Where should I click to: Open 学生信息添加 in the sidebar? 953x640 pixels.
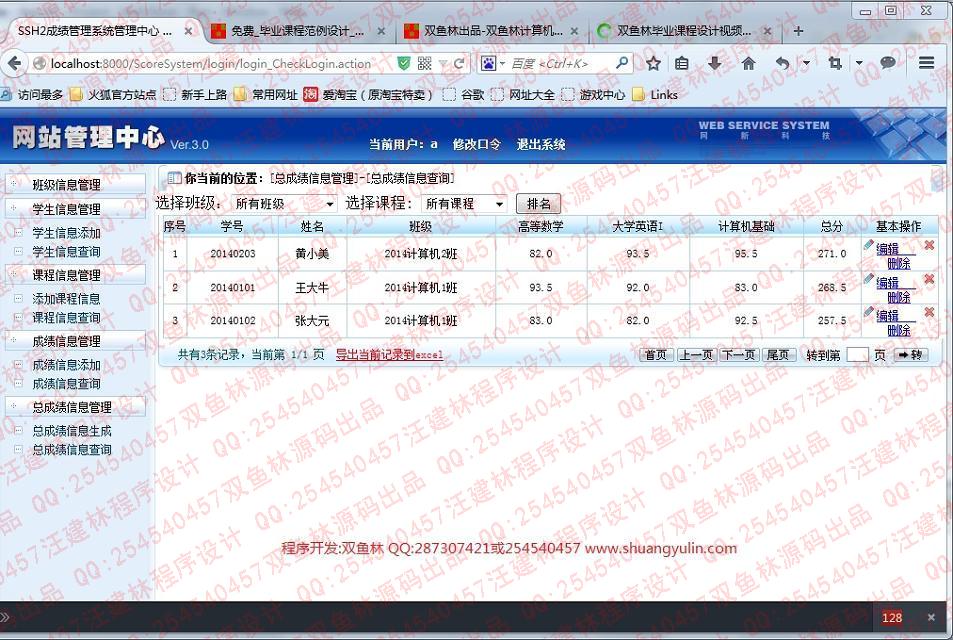[x=66, y=233]
